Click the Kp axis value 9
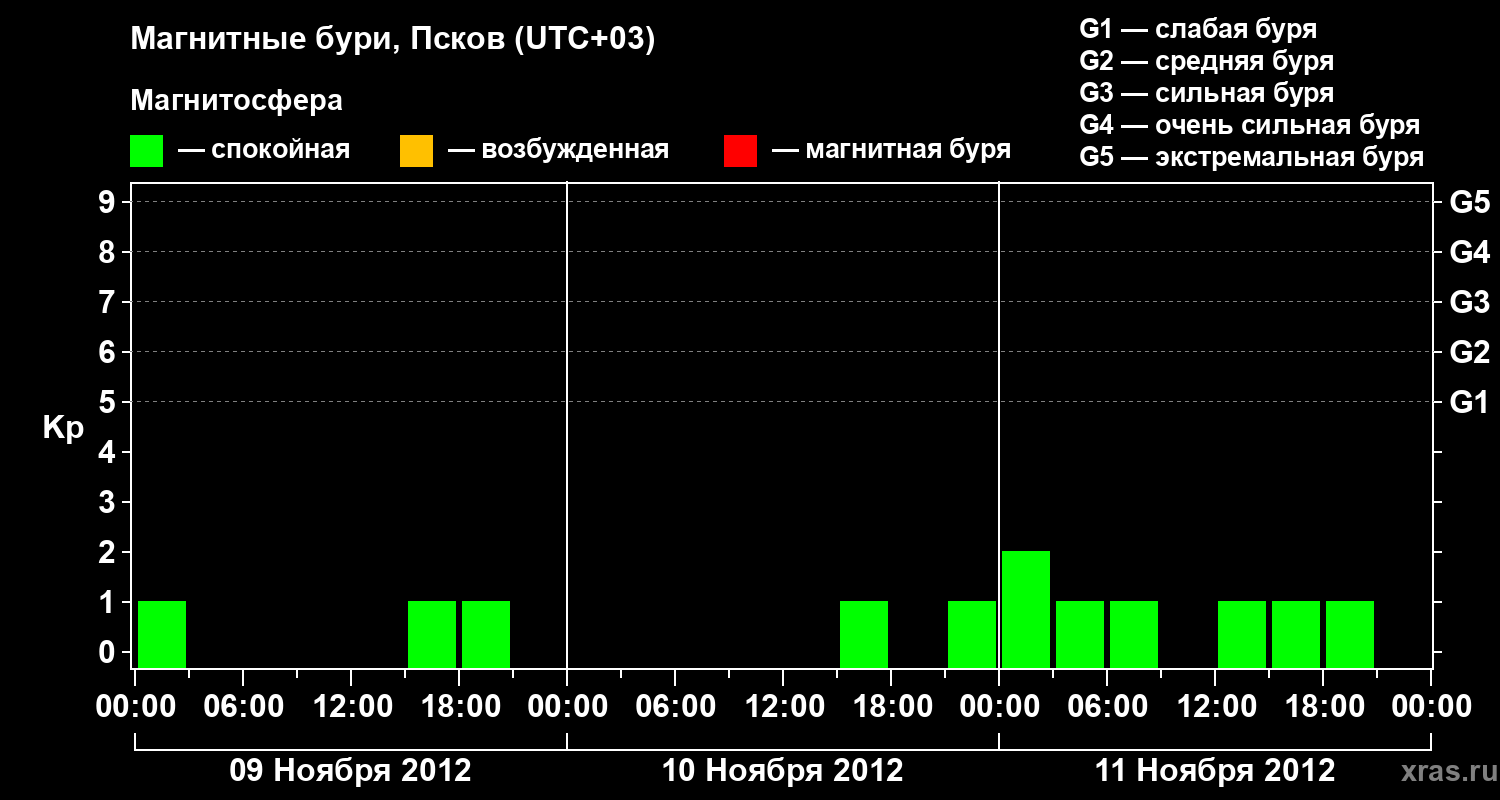The height and width of the screenshot is (800, 1500). pos(109,202)
